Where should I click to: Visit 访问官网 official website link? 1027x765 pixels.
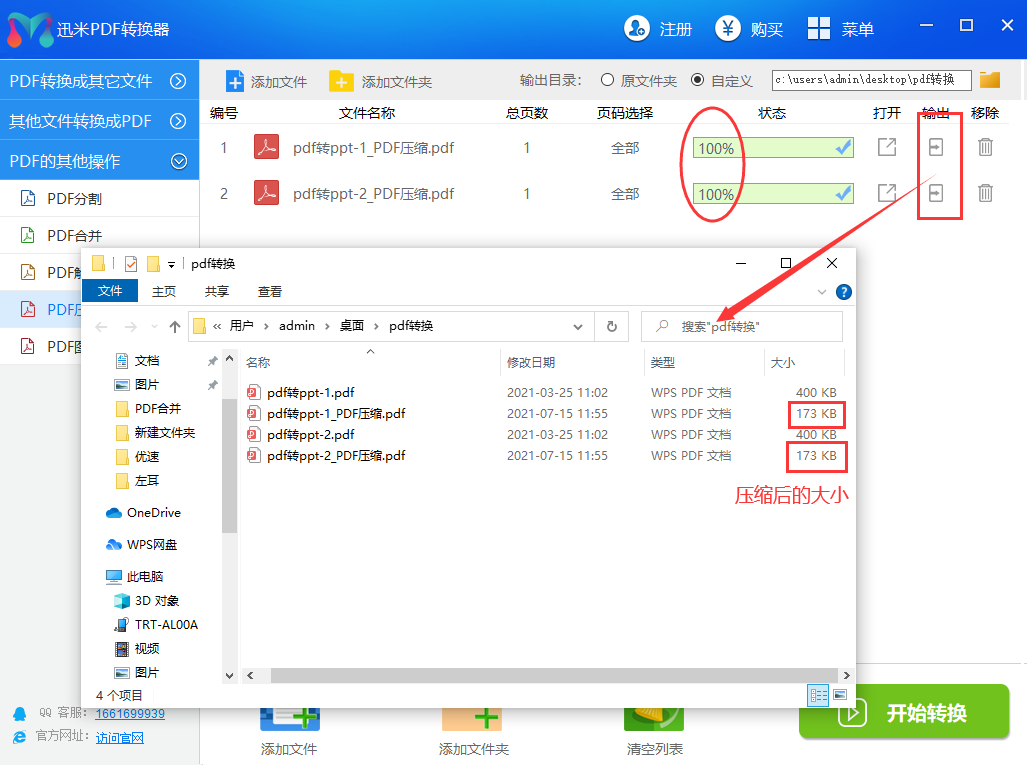pyautogui.click(x=120, y=738)
